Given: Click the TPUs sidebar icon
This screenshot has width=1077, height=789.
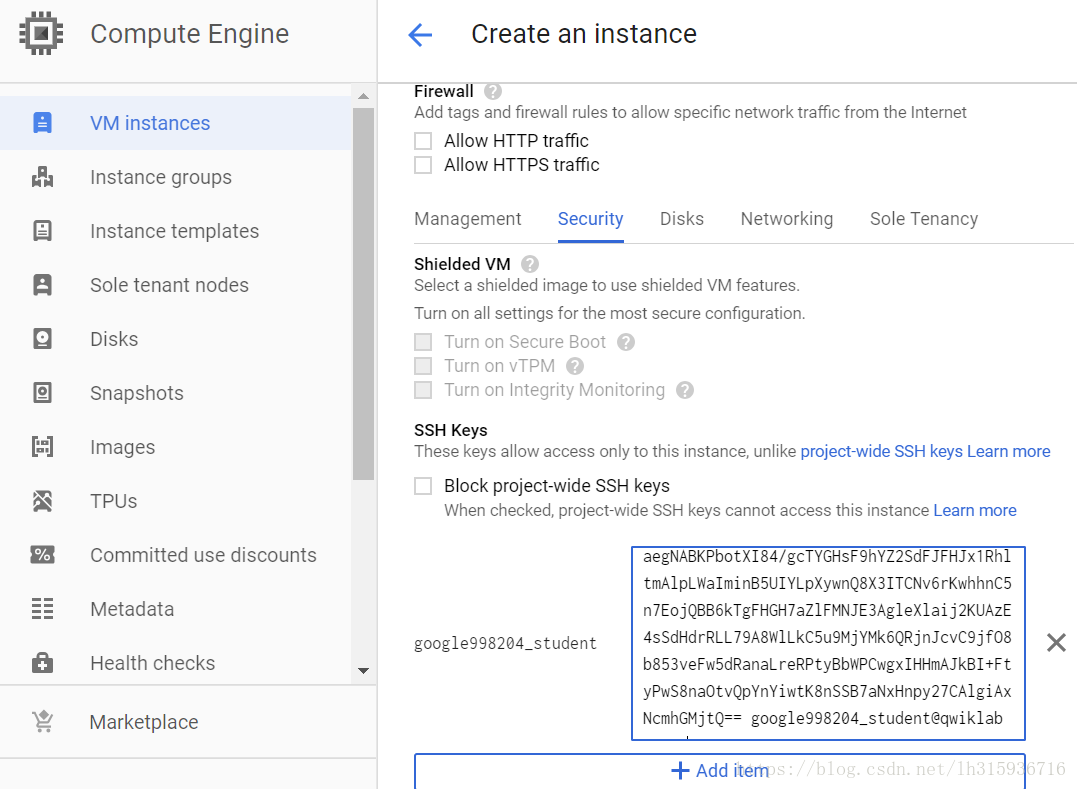Looking at the screenshot, I should pos(43,501).
